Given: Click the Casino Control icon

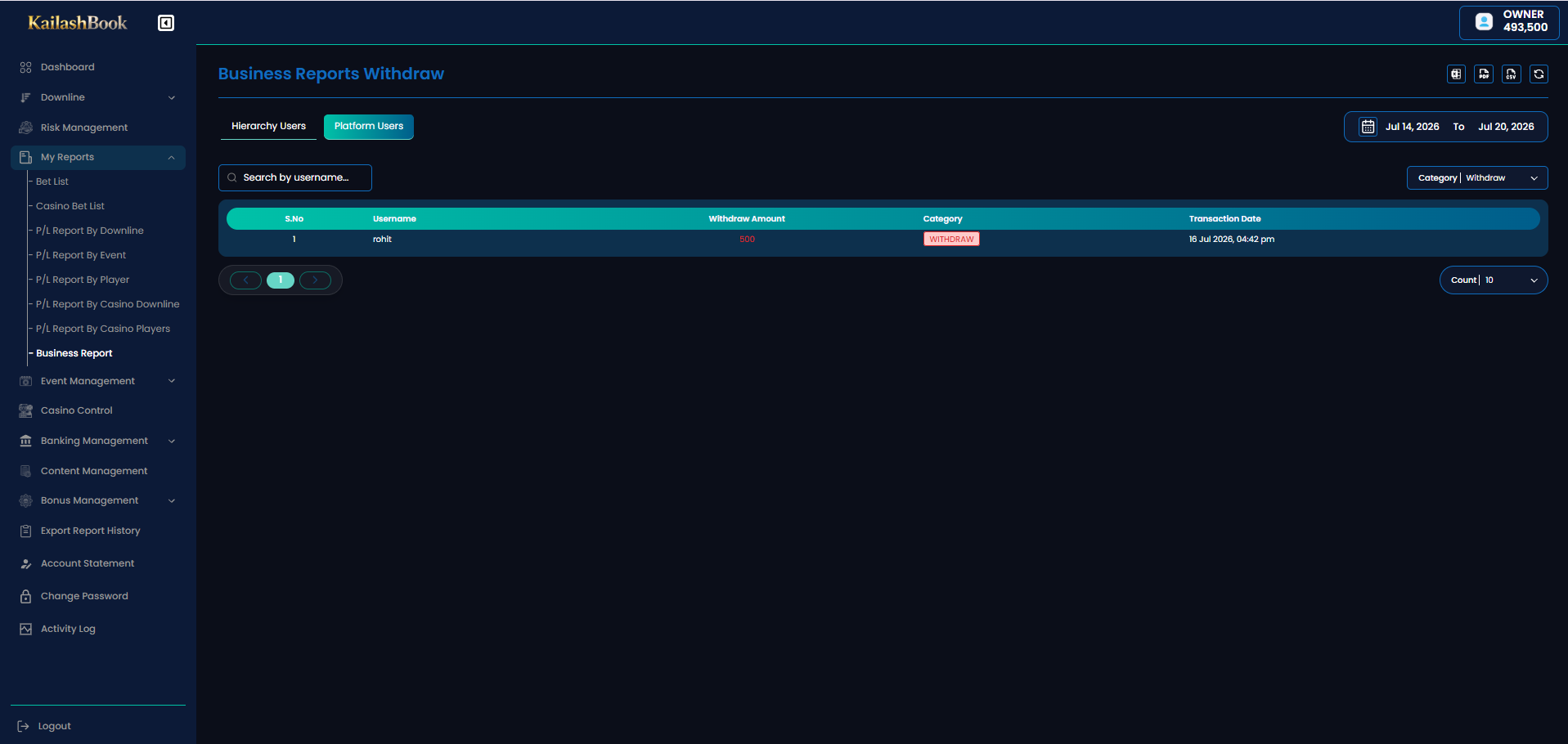Looking at the screenshot, I should (x=25, y=410).
